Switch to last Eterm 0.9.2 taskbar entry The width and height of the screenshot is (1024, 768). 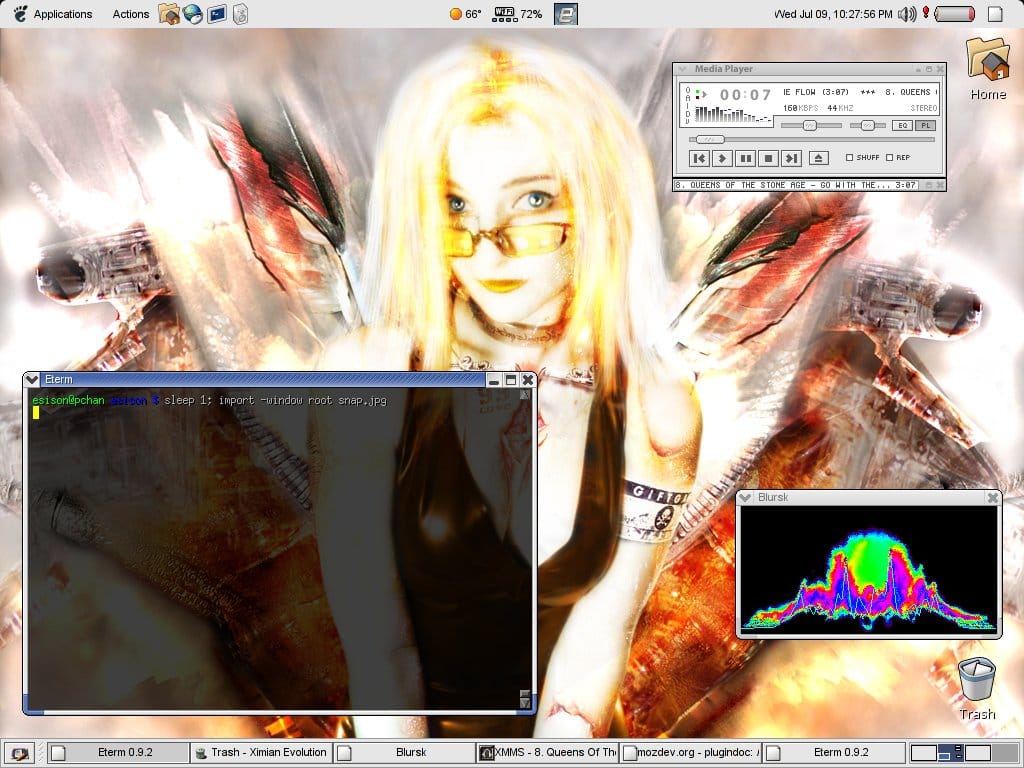pos(835,752)
